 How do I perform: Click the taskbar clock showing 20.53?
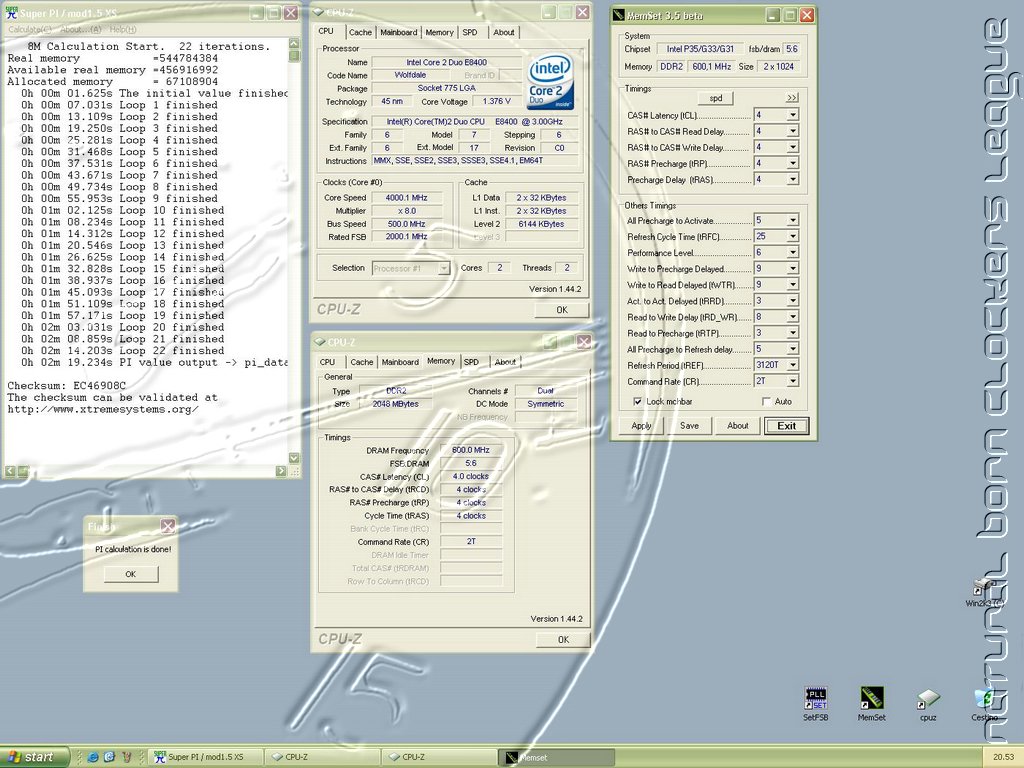pyautogui.click(x=1003, y=757)
